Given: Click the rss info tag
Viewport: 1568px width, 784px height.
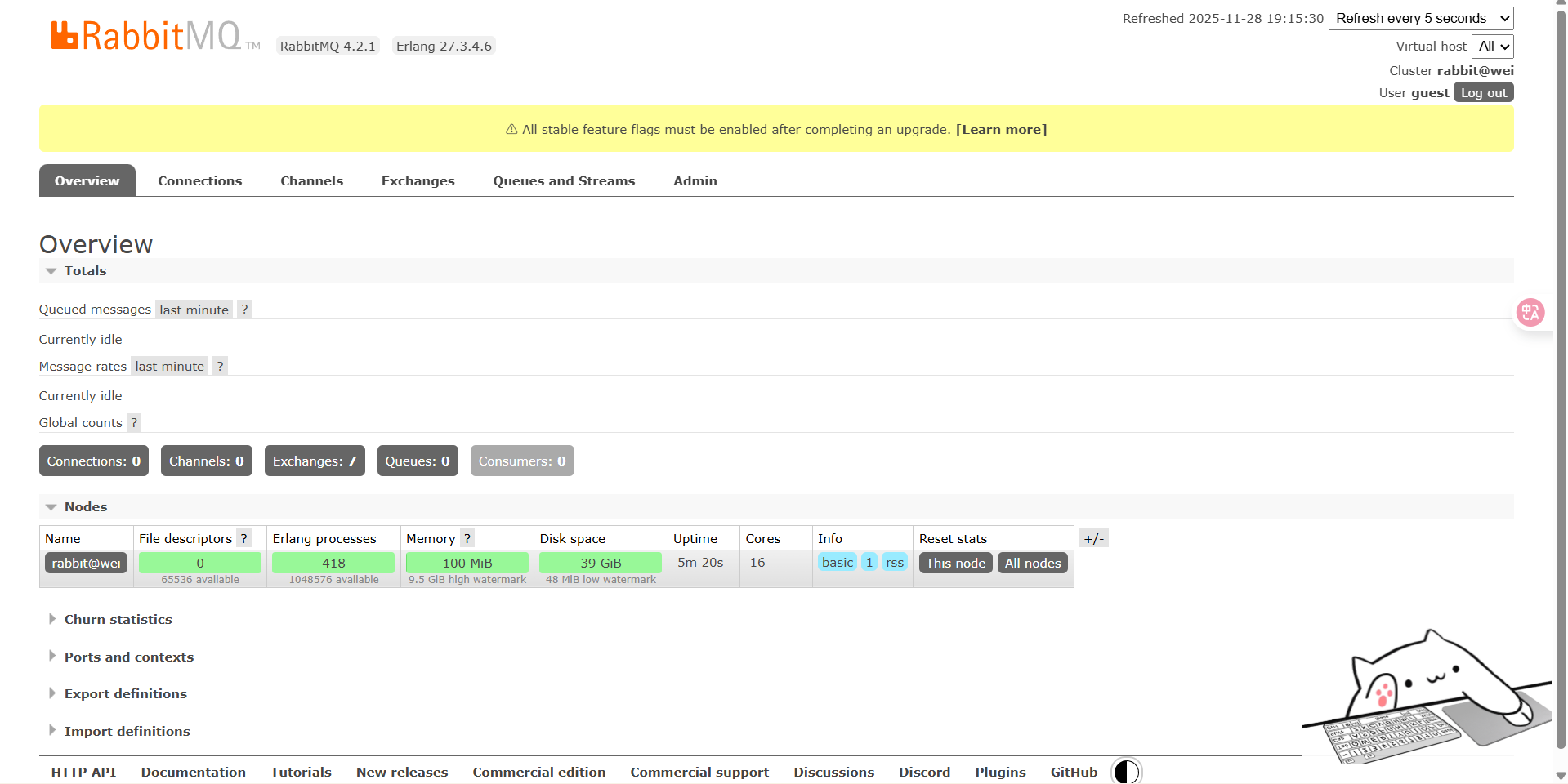Looking at the screenshot, I should [x=895, y=562].
